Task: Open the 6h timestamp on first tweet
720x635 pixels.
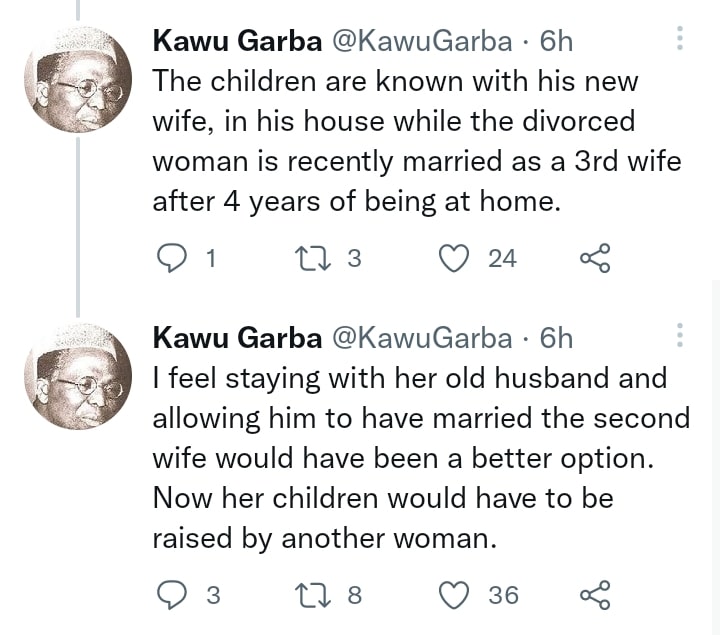Action: click(x=556, y=42)
